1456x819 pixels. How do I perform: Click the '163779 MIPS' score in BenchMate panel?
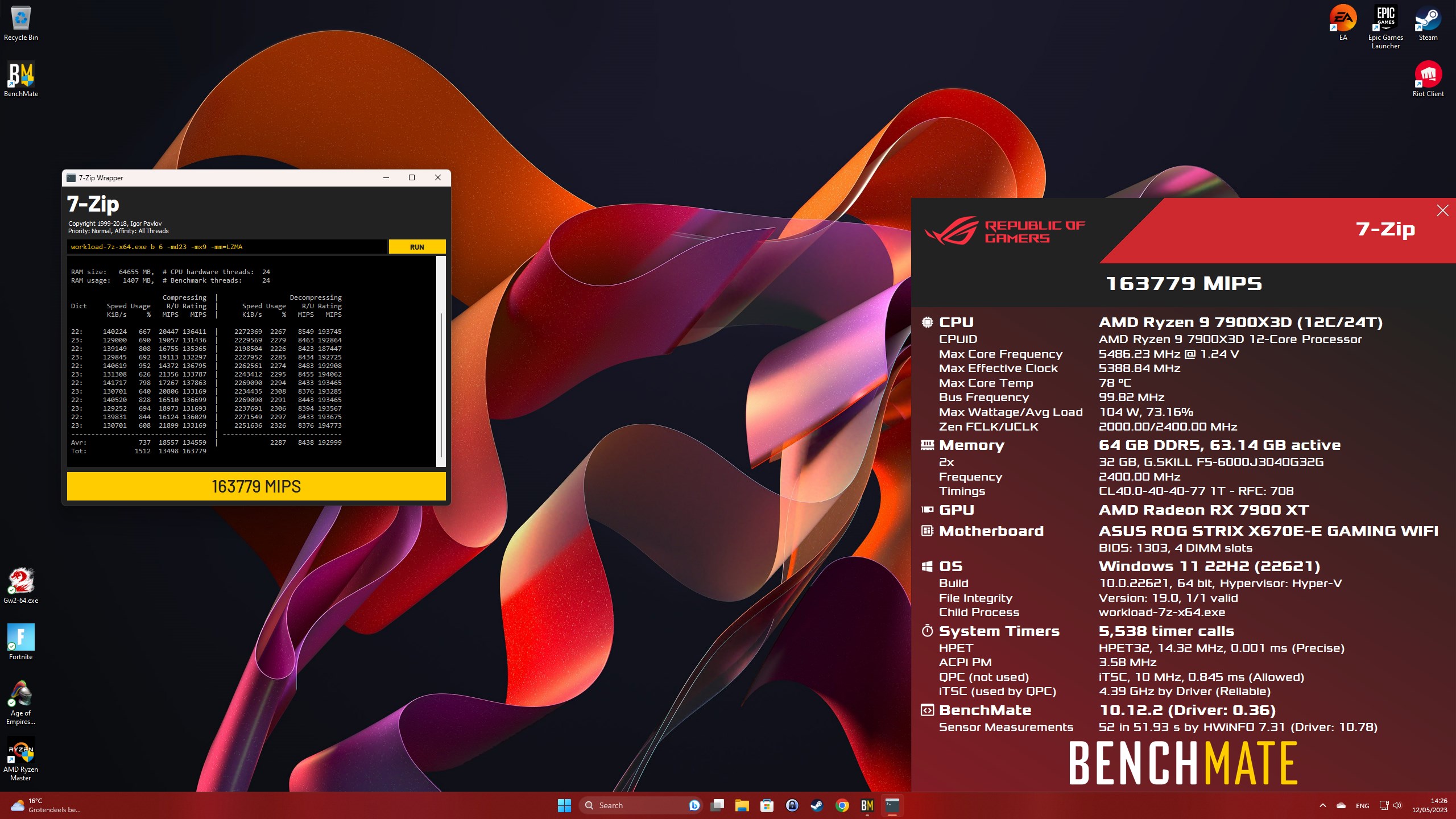tap(1184, 283)
